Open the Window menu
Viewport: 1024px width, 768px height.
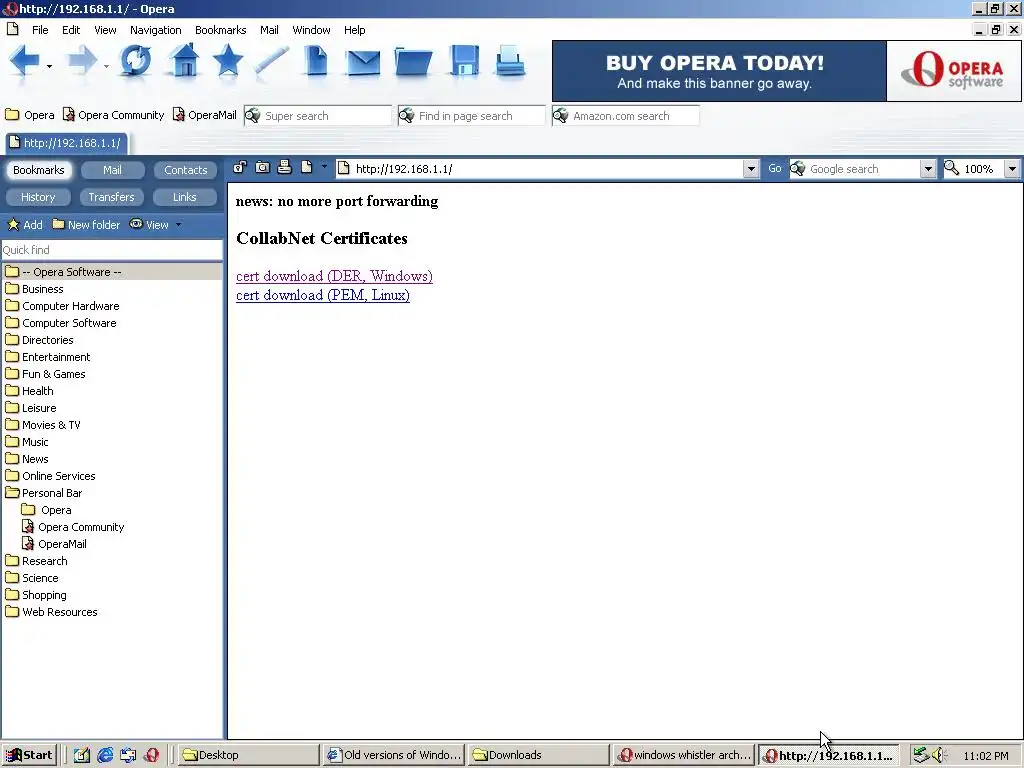click(x=312, y=30)
